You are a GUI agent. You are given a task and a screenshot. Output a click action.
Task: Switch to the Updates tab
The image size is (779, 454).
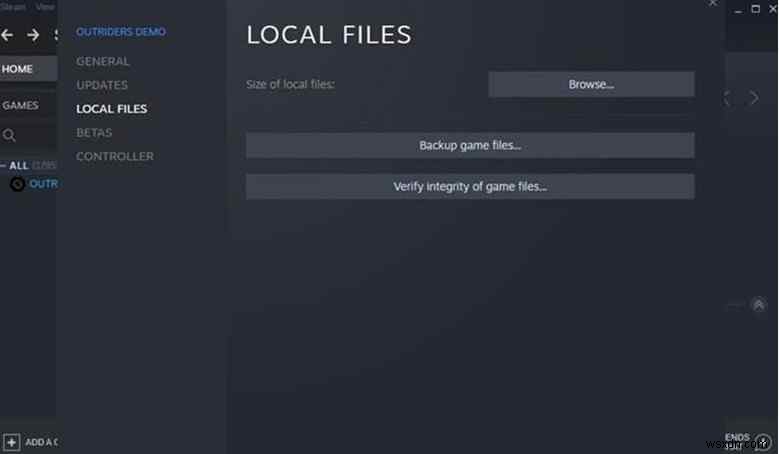[x=102, y=85]
